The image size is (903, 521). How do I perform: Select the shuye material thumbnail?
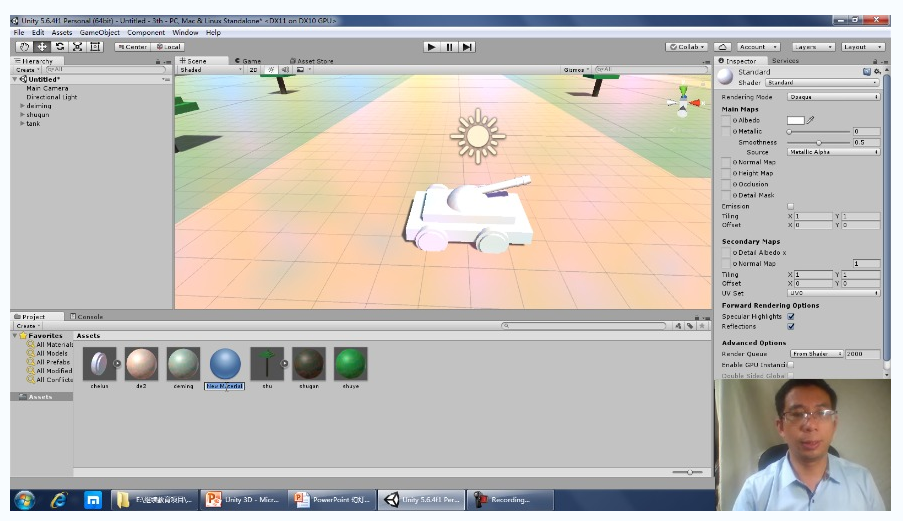350,364
